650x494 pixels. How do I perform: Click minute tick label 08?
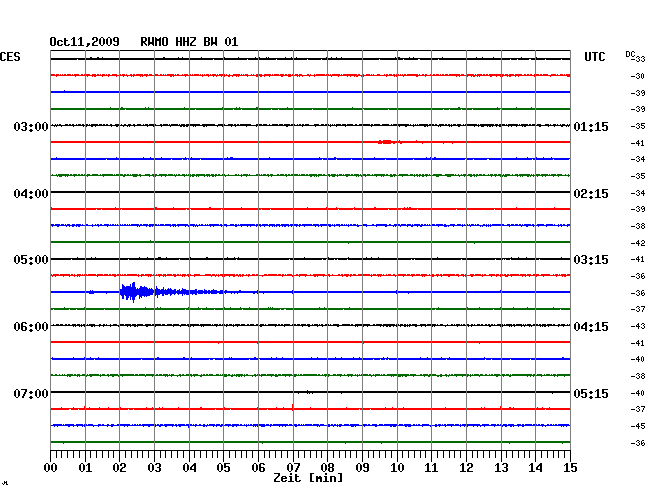(x=327, y=468)
